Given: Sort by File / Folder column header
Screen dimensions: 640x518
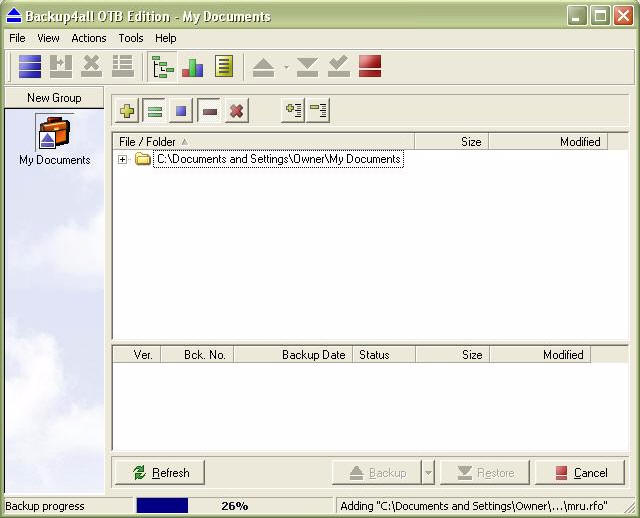Looking at the screenshot, I should pyautogui.click(x=263, y=142).
